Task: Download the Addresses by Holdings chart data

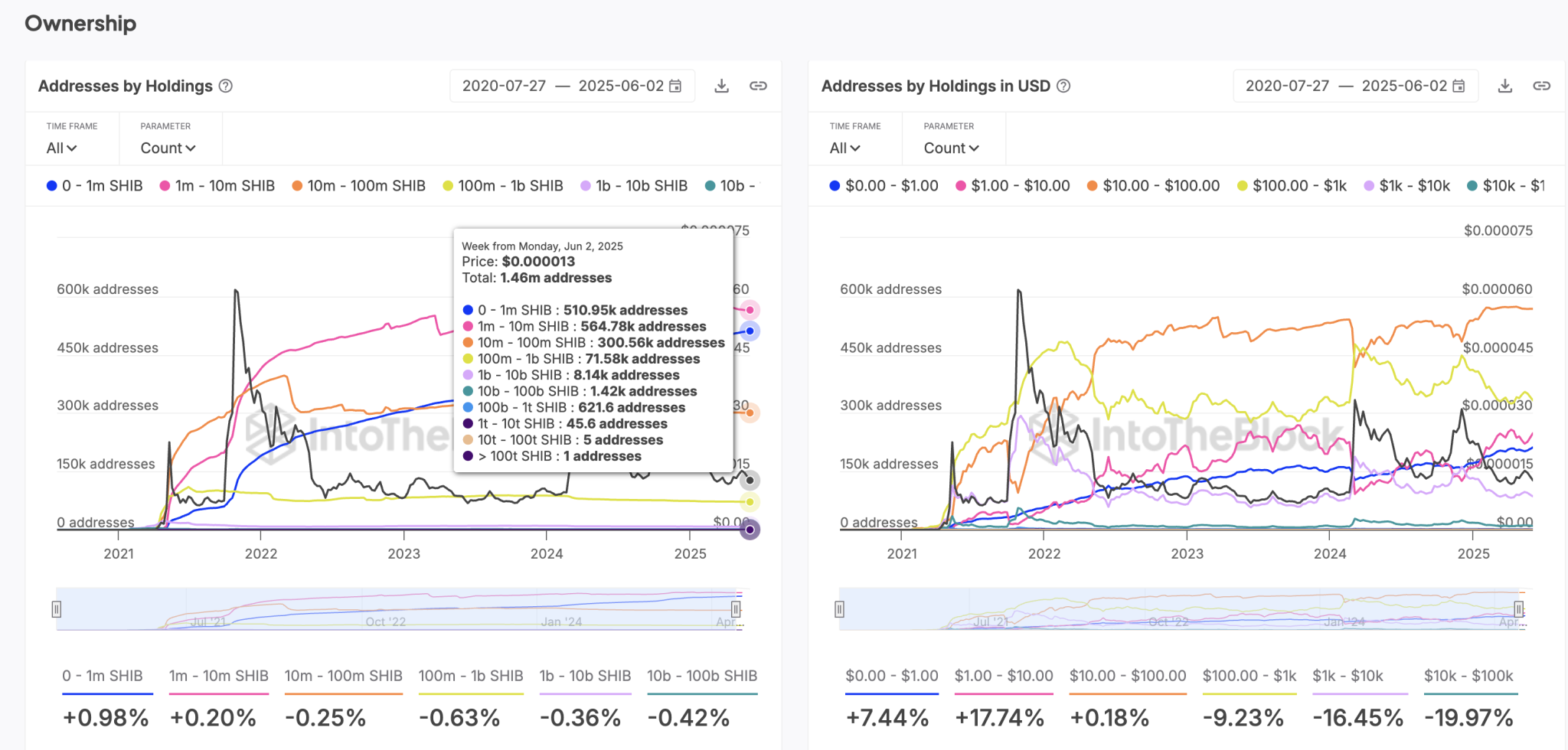Action: [x=721, y=86]
